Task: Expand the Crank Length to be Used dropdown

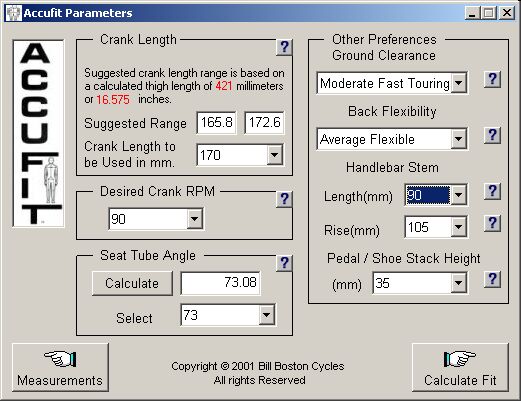Action: pyautogui.click(x=275, y=155)
